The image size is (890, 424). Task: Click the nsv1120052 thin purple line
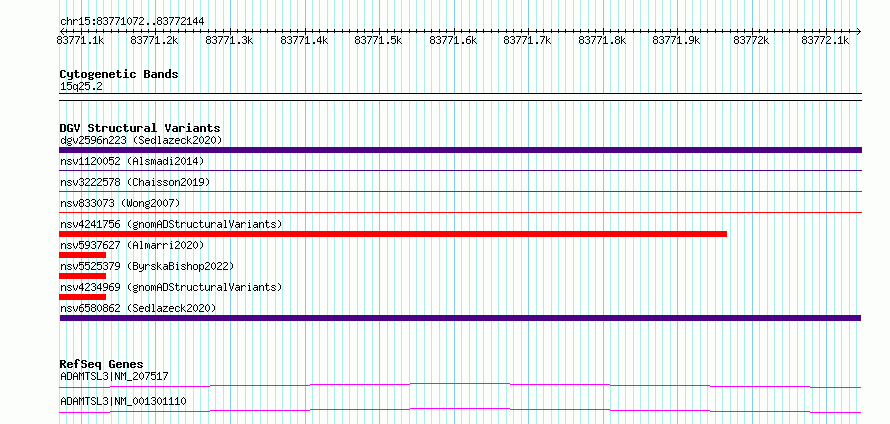(460, 170)
